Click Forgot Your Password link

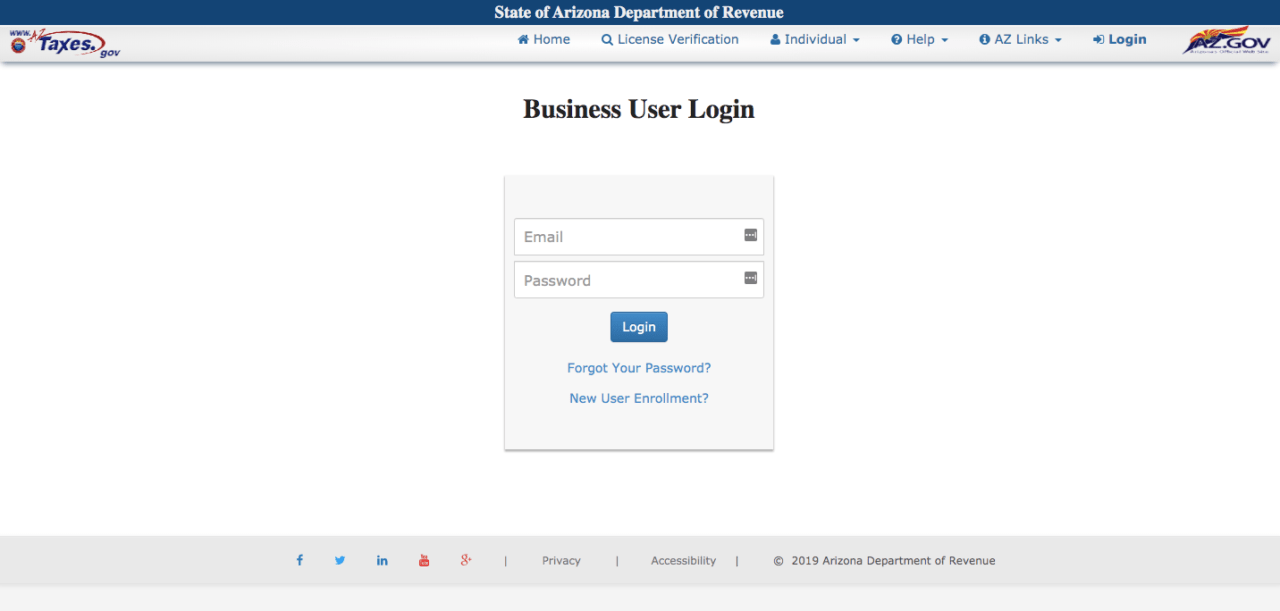click(x=639, y=368)
